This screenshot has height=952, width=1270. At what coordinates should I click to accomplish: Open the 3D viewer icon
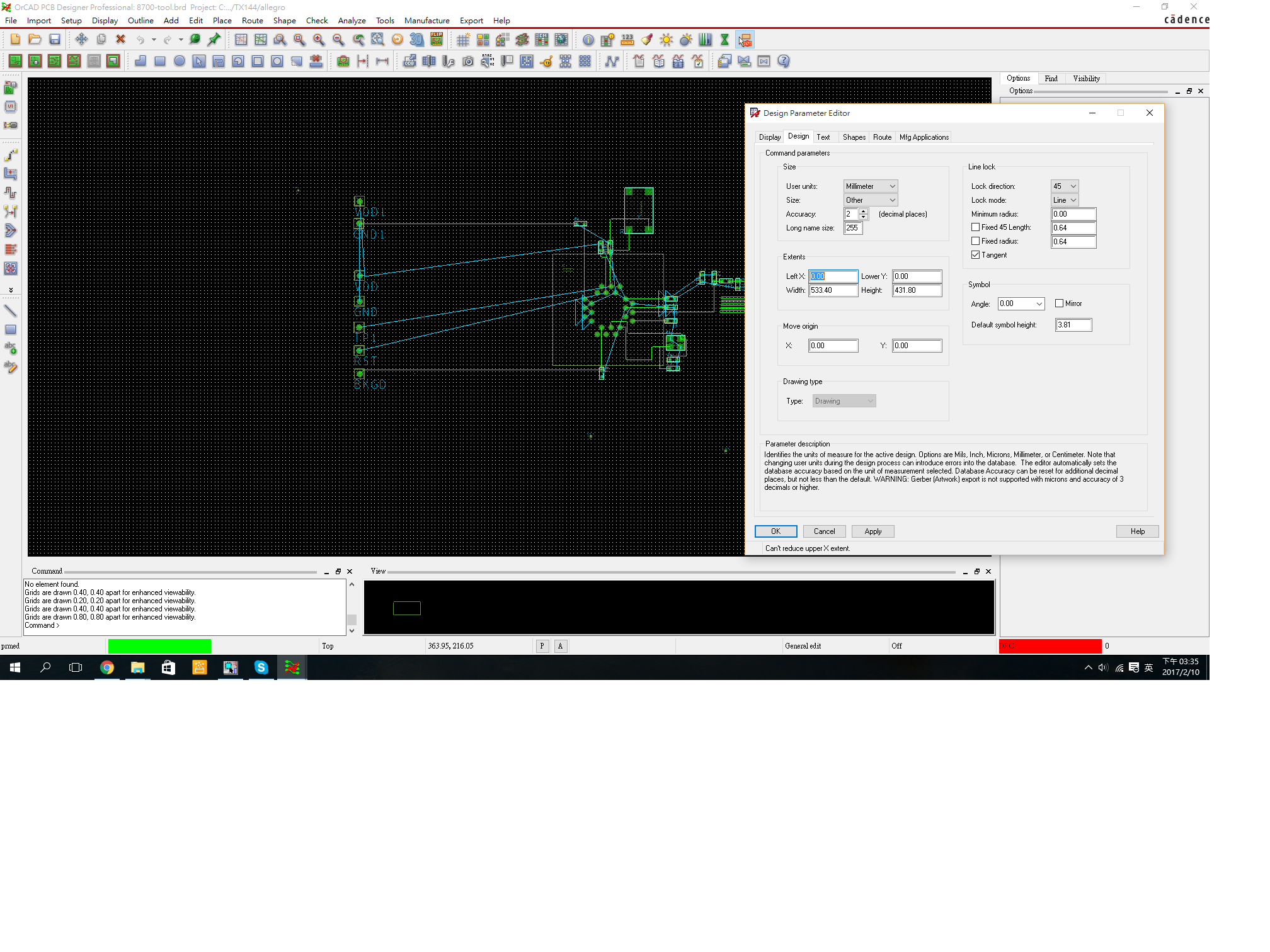point(416,40)
